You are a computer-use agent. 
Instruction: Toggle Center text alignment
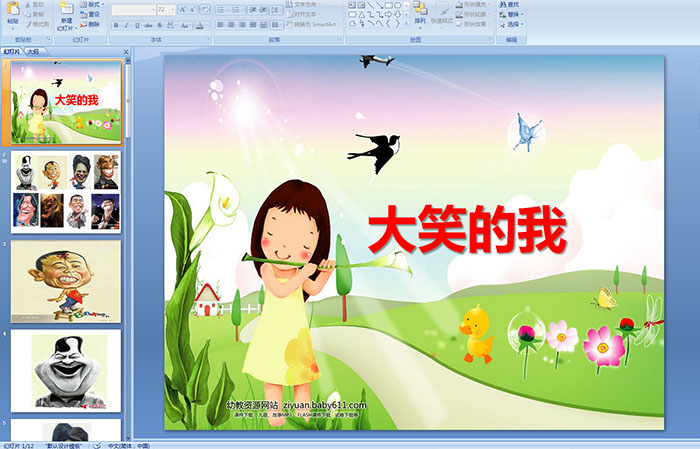click(231, 25)
